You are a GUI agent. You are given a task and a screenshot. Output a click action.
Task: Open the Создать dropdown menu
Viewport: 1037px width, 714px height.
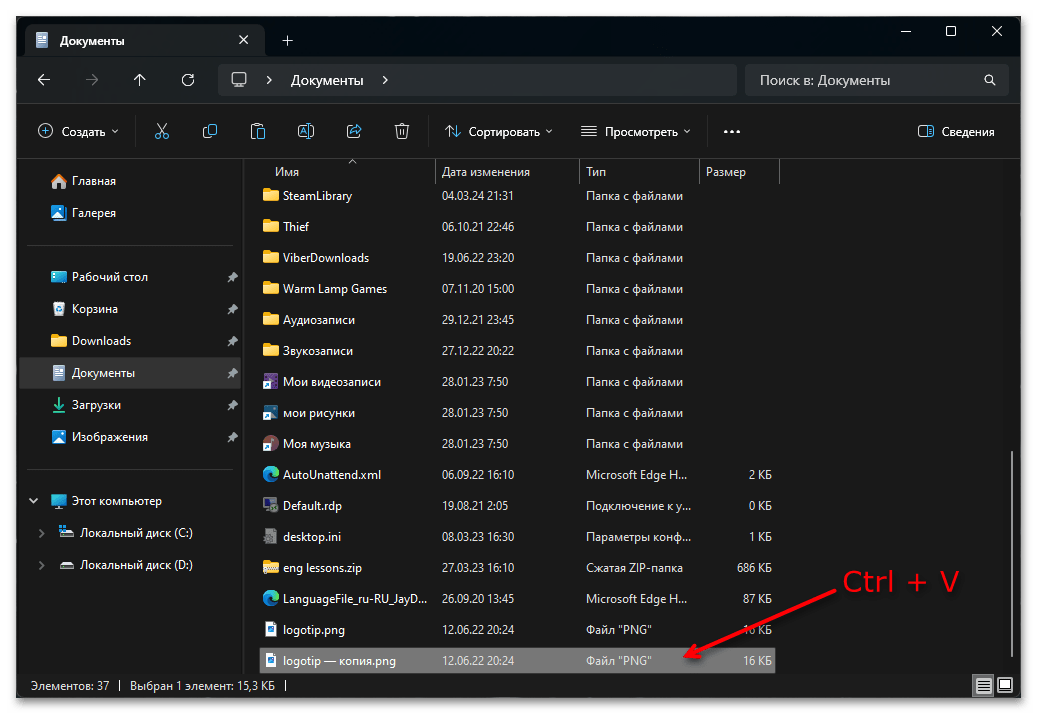pyautogui.click(x=78, y=131)
